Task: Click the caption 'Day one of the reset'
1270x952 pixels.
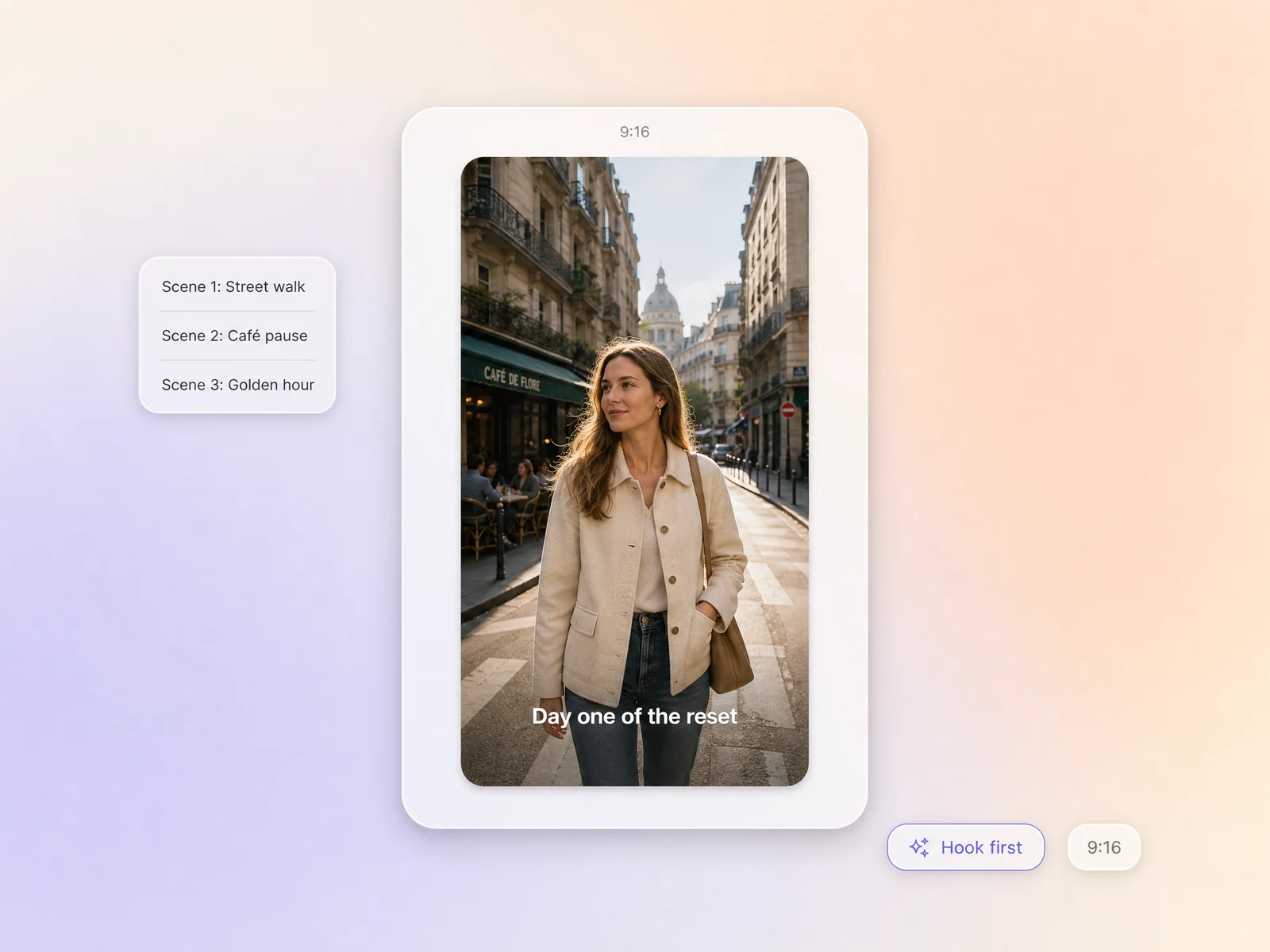Action: coord(635,716)
